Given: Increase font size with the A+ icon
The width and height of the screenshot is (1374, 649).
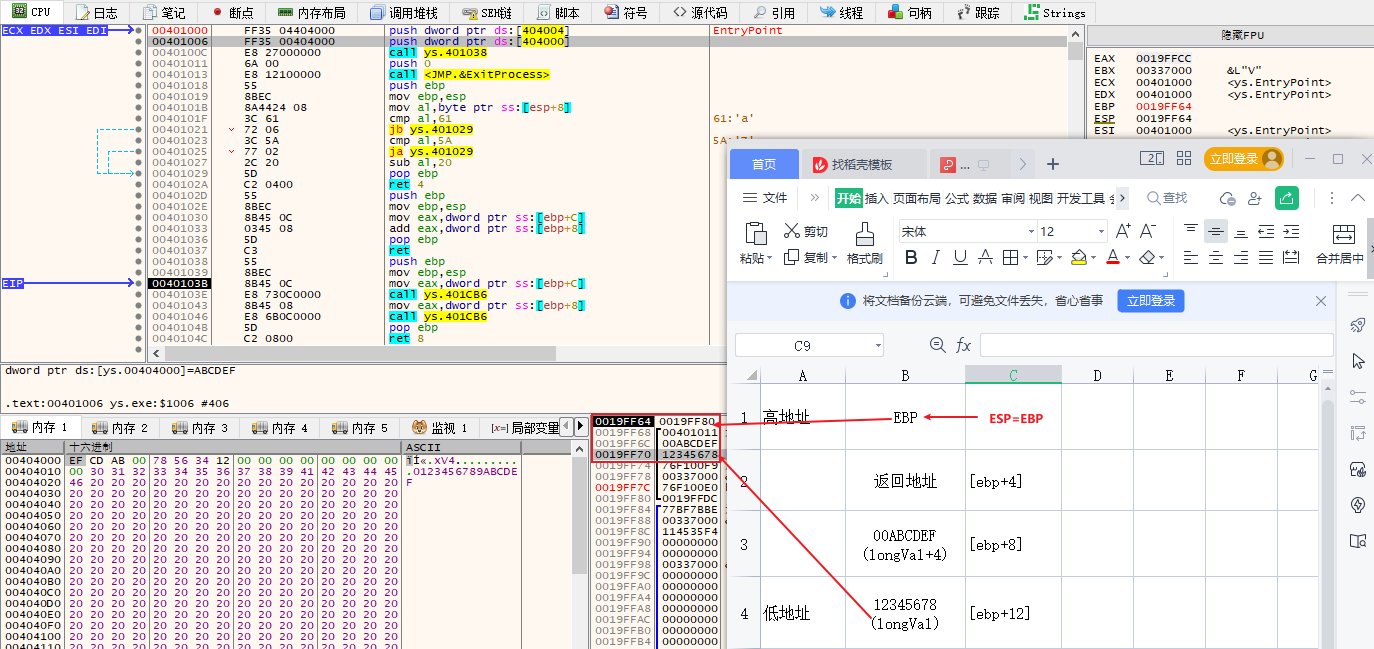Looking at the screenshot, I should coord(1123,231).
